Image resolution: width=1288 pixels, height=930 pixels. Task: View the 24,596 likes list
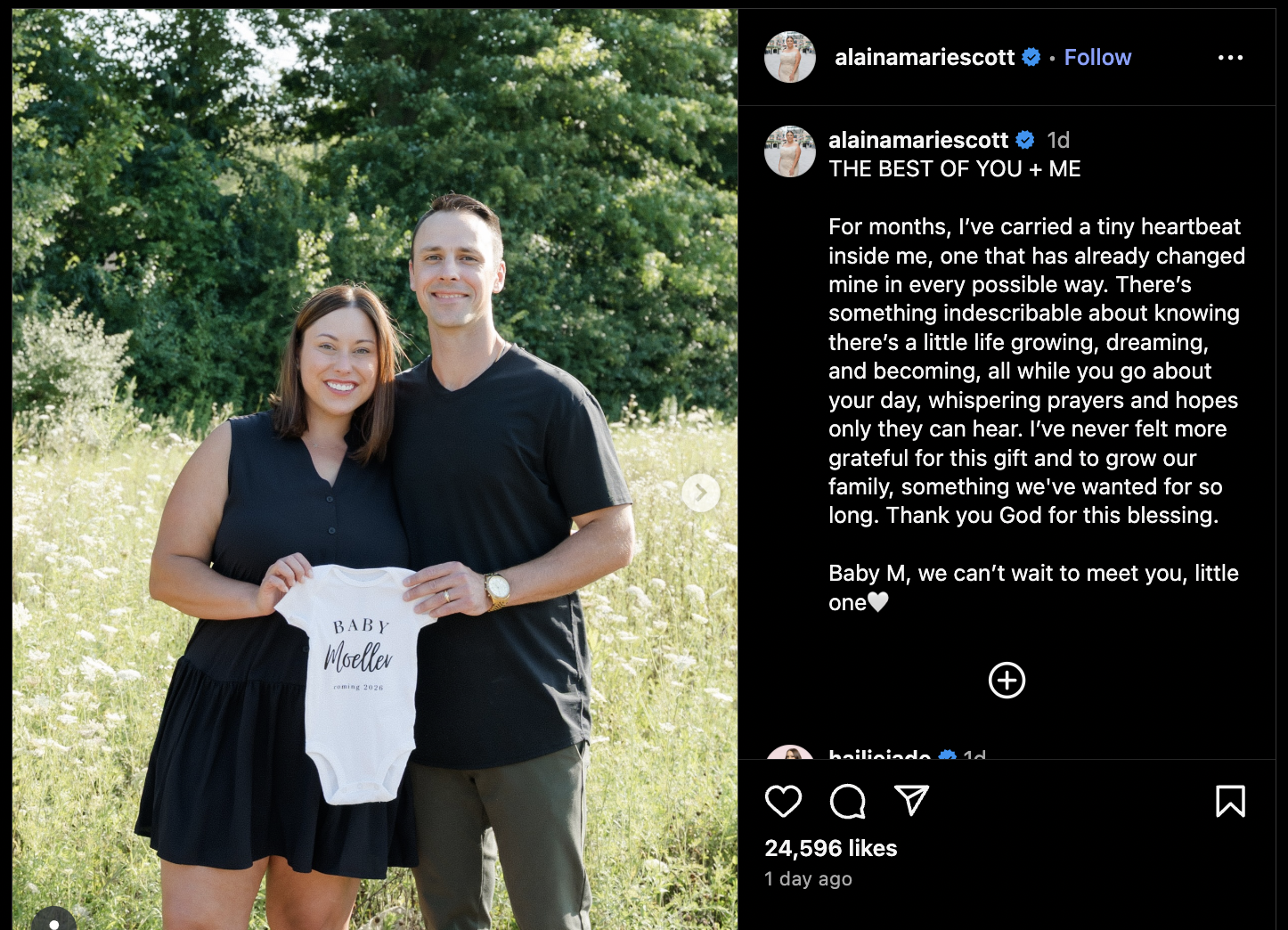click(831, 848)
